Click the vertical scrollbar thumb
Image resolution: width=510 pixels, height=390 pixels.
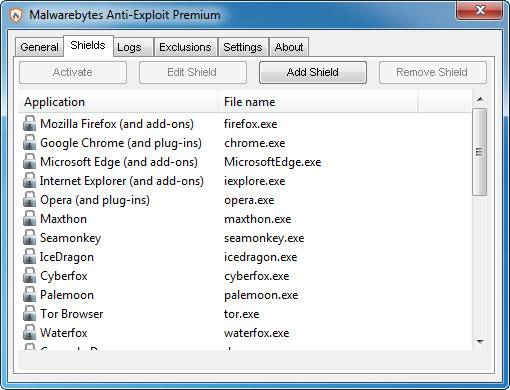(x=480, y=152)
